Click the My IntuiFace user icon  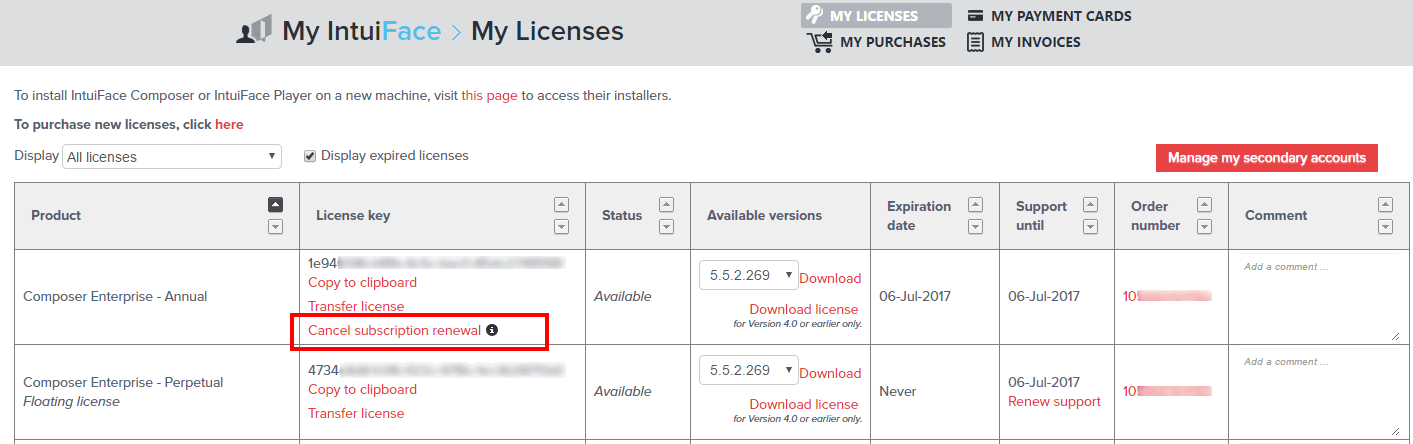tap(254, 31)
